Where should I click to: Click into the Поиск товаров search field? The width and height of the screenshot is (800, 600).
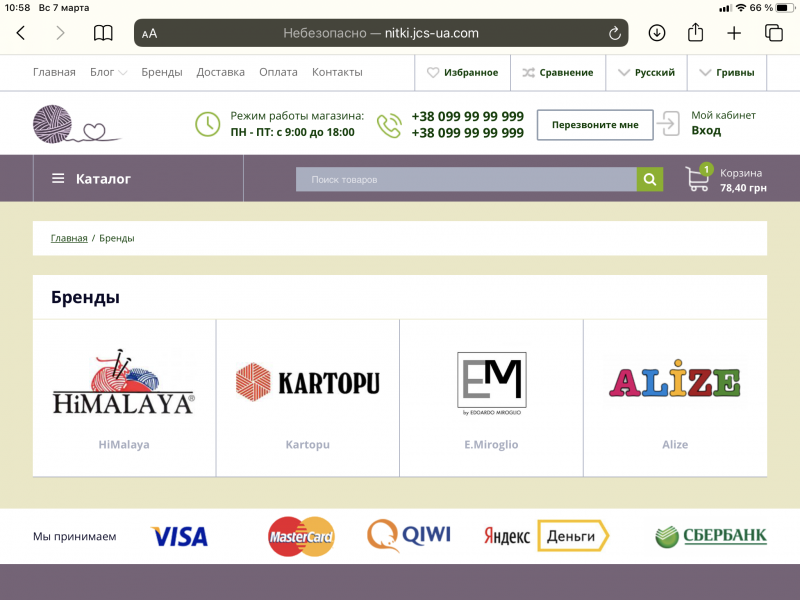click(x=466, y=179)
